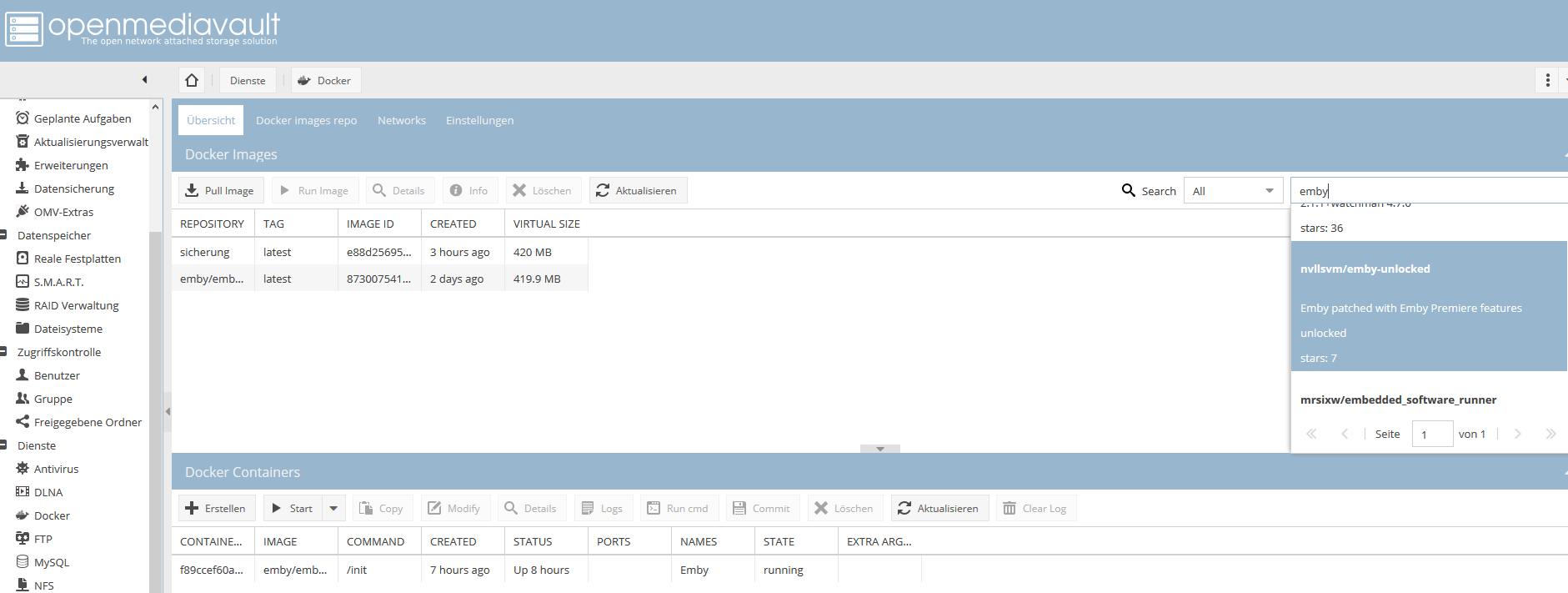Open RAID Verwaltung in sidebar
The image size is (1568, 593).
pos(68,305)
